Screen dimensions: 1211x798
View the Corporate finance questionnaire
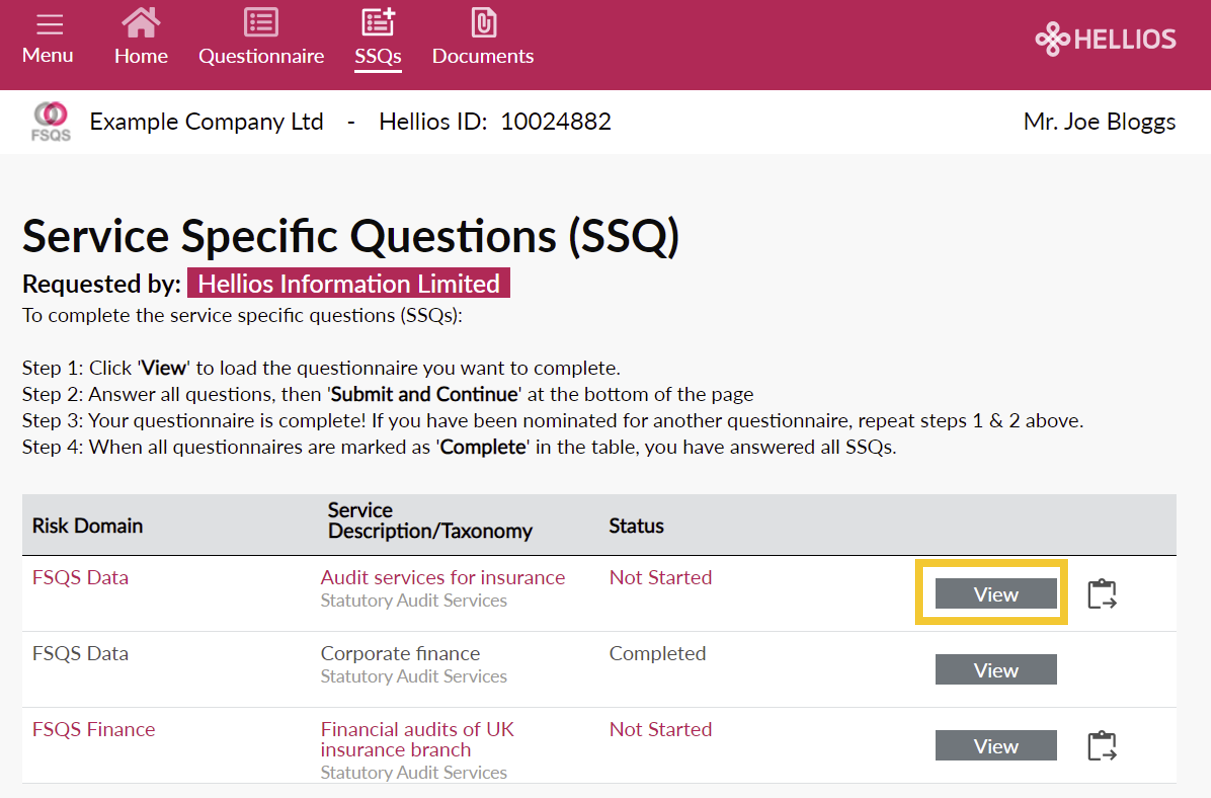click(996, 670)
